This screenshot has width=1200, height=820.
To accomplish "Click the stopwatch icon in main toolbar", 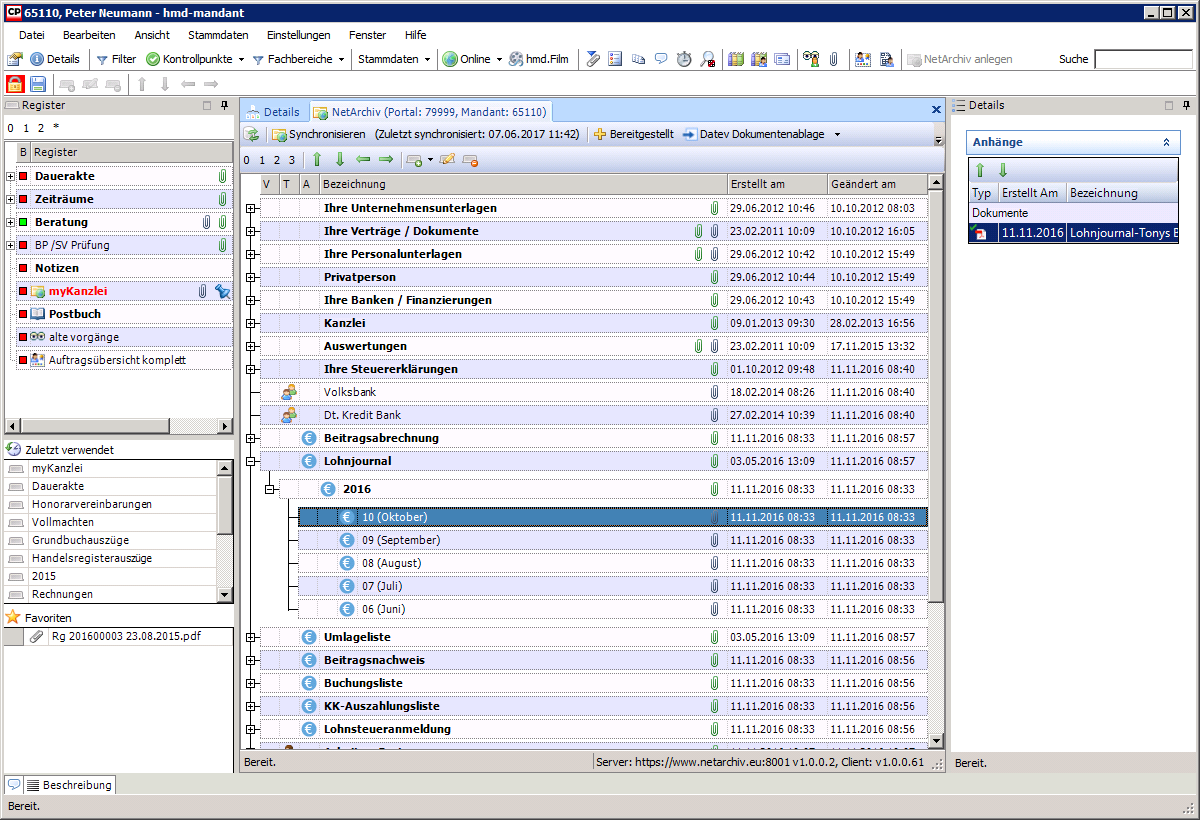I will 684,59.
